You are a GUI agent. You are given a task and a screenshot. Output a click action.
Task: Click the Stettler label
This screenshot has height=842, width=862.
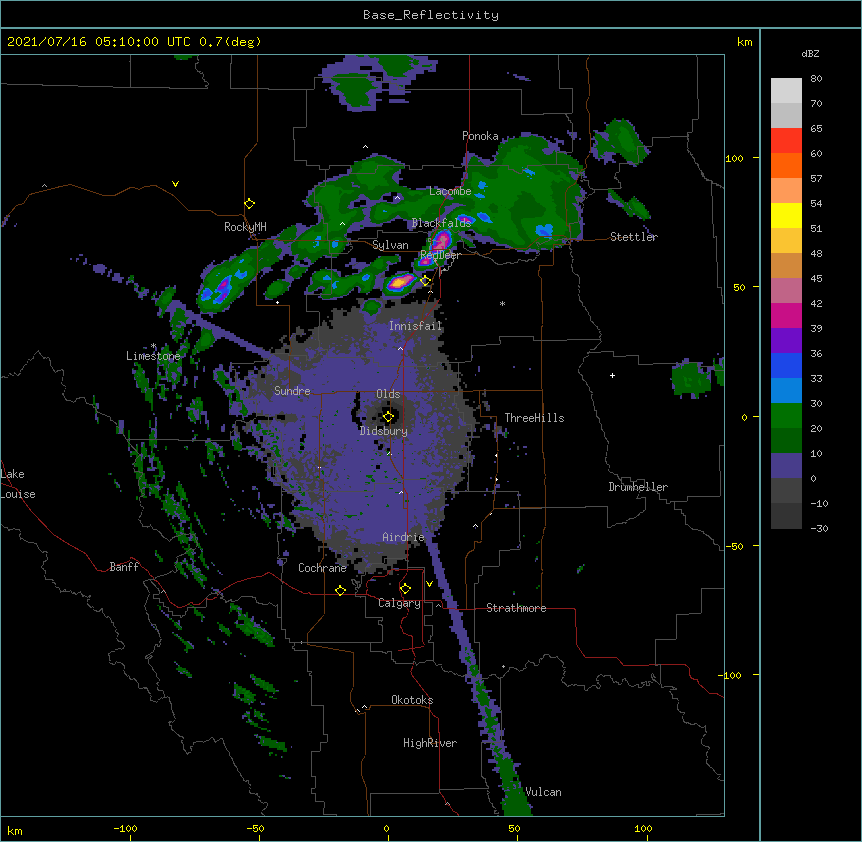634,237
